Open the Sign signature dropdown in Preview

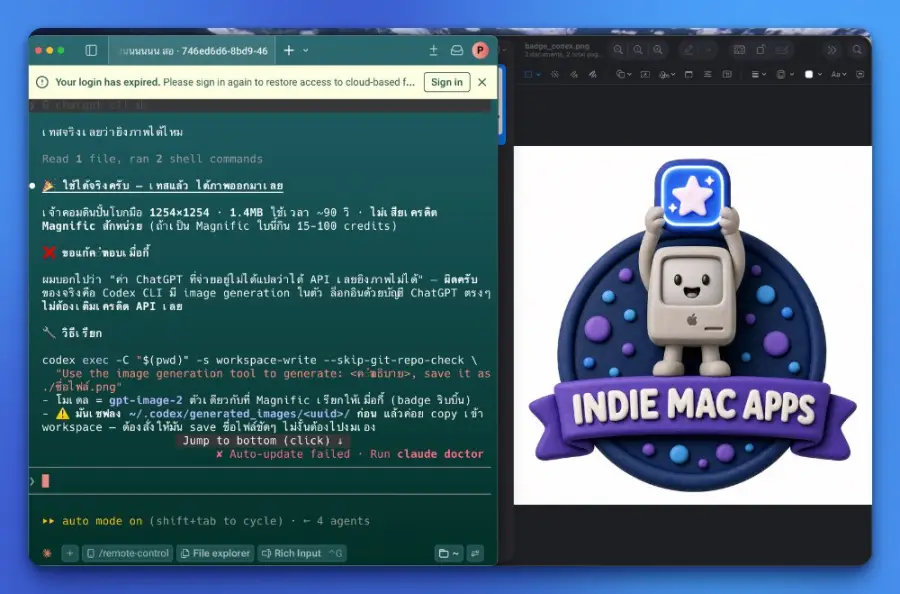coord(667,74)
